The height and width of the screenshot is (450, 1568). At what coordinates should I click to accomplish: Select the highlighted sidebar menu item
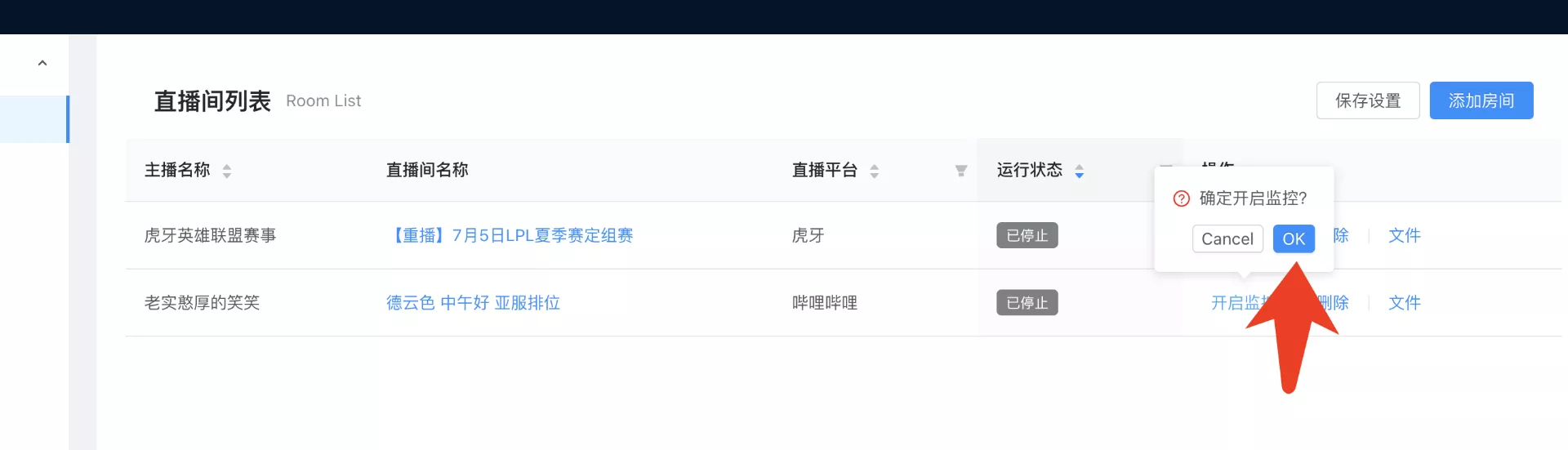coord(34,119)
